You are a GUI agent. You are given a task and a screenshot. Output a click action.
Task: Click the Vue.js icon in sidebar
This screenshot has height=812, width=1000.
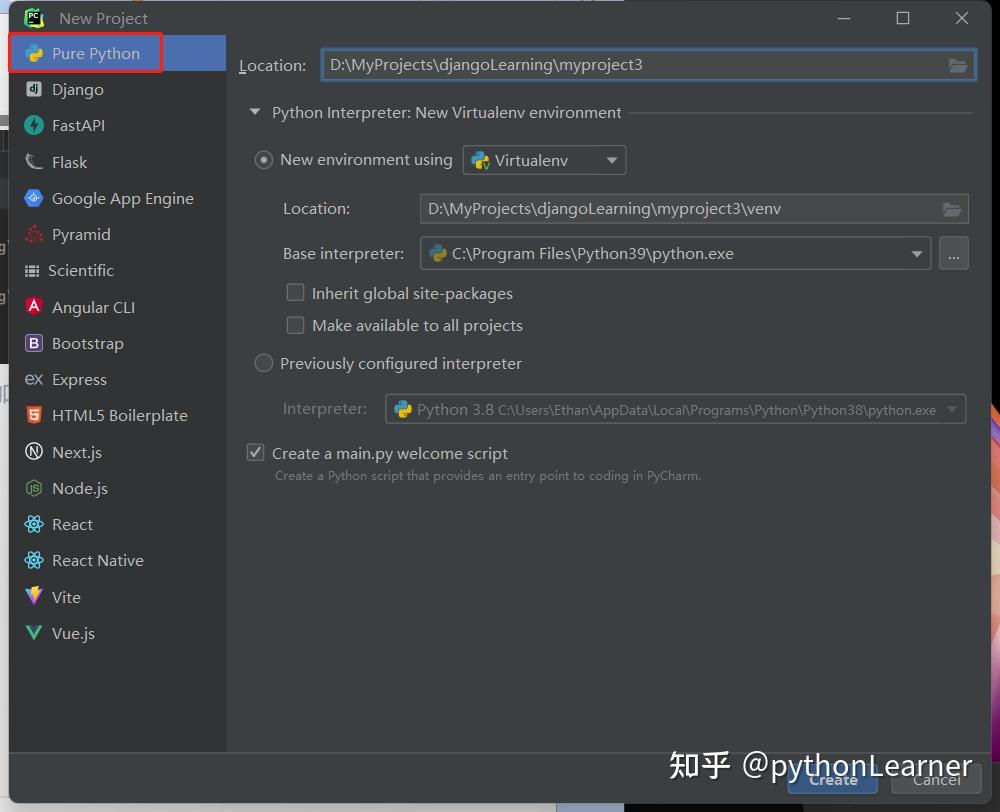click(33, 633)
